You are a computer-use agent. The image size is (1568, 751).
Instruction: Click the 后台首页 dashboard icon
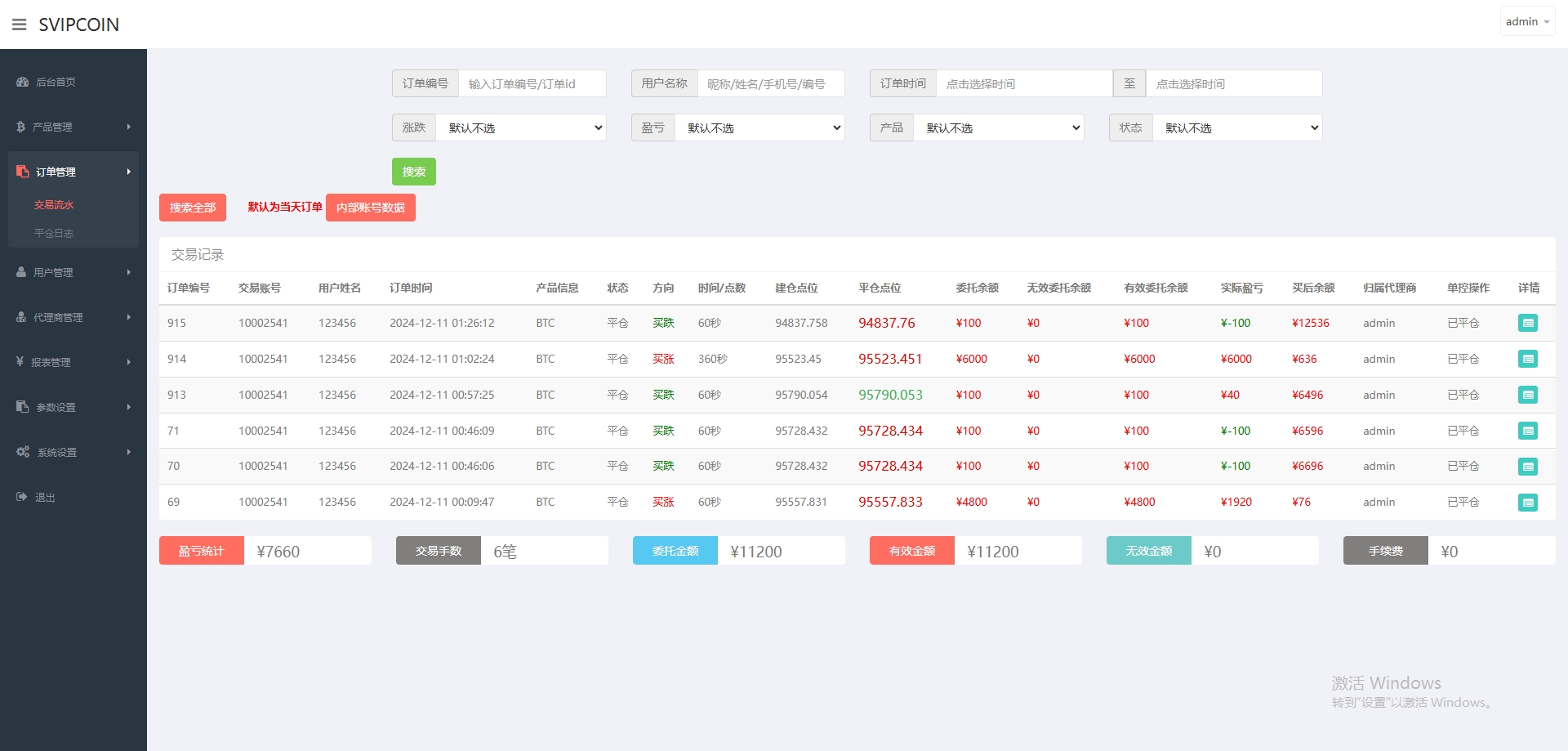22,82
